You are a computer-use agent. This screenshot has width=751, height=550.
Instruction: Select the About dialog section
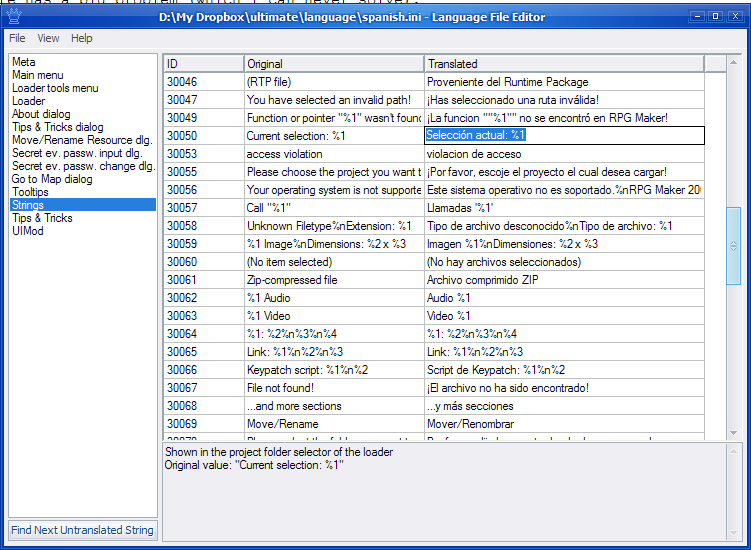41,114
